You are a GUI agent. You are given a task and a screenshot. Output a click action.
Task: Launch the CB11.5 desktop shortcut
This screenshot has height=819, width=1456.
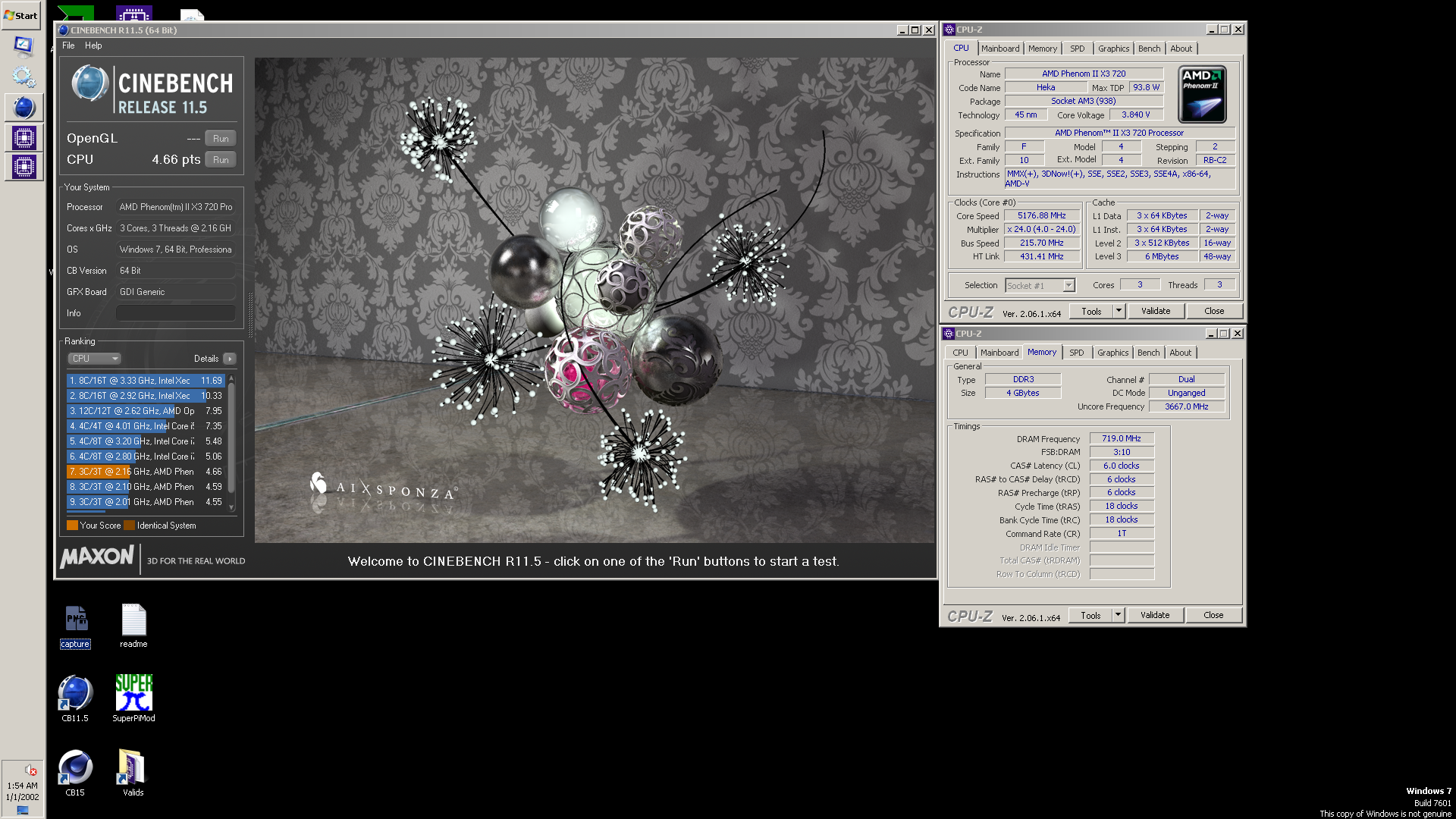pos(75,698)
